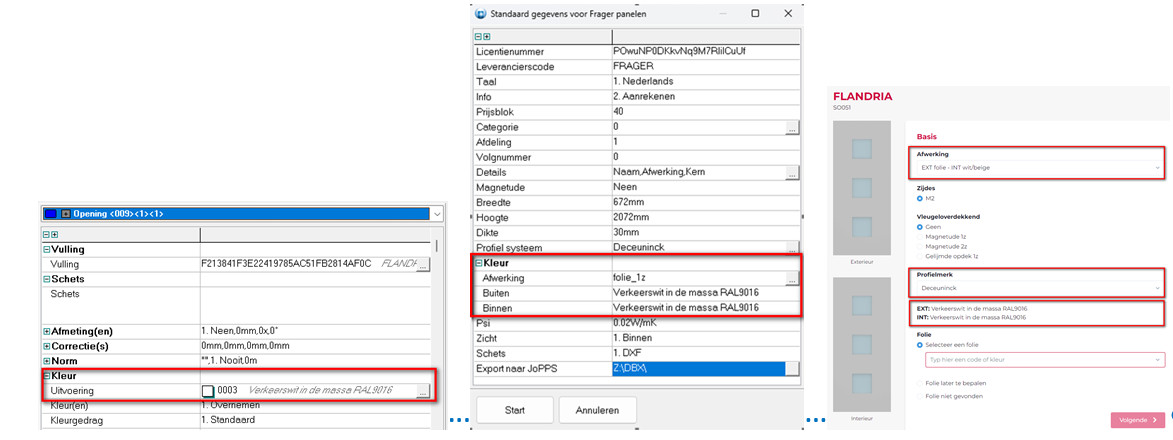The height and width of the screenshot is (440, 1173).
Task: Click the Start button
Action: click(x=515, y=410)
